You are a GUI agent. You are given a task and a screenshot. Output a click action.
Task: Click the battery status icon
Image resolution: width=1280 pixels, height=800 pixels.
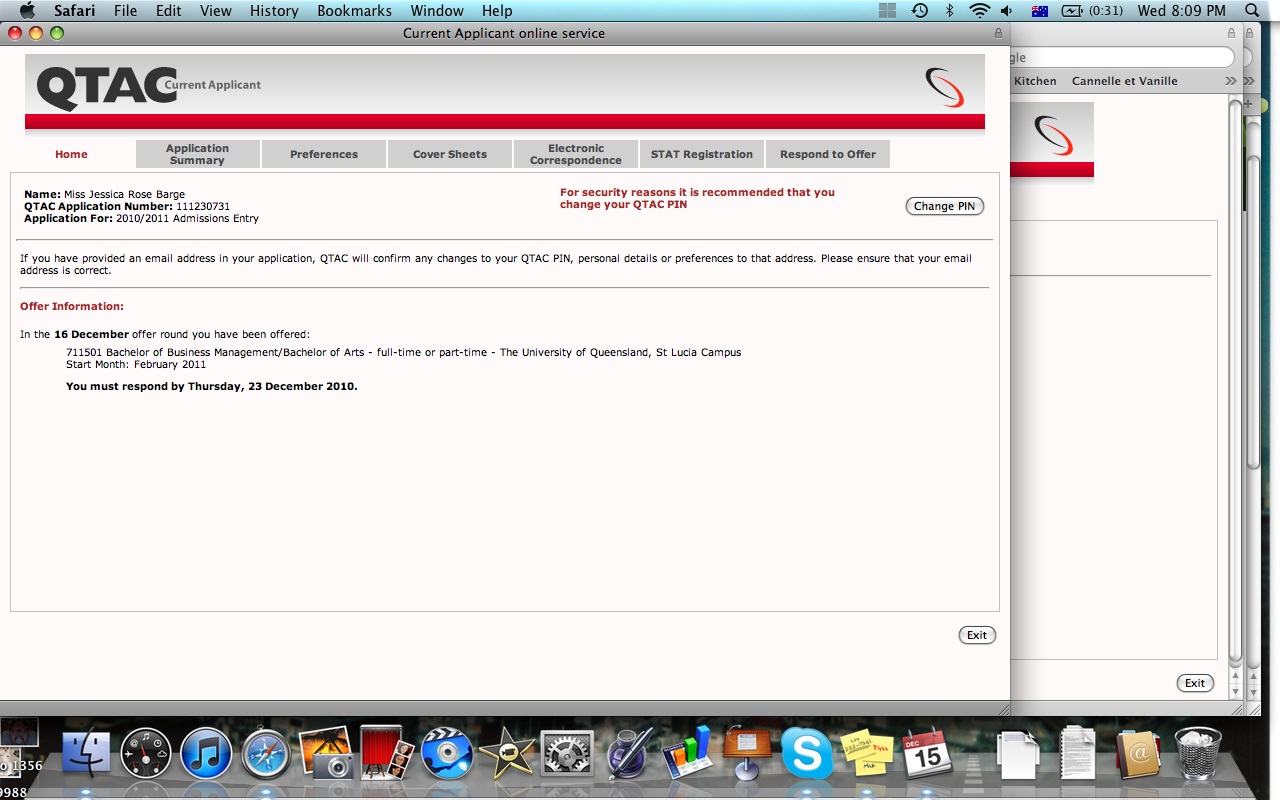(1072, 11)
